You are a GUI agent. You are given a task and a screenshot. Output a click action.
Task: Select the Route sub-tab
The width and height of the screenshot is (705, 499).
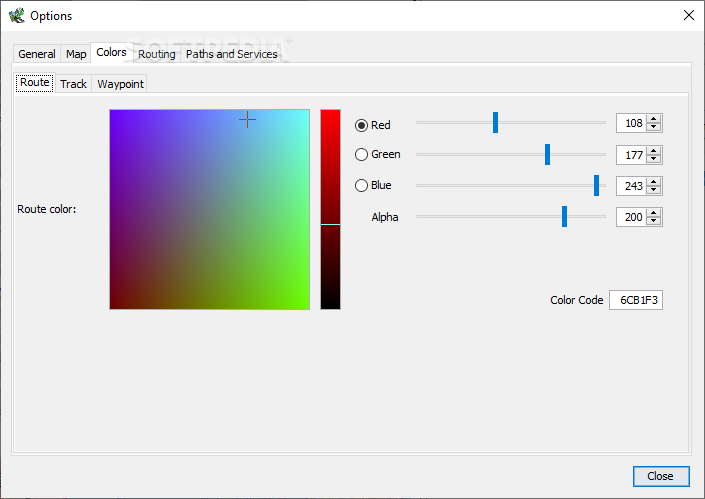coord(35,82)
